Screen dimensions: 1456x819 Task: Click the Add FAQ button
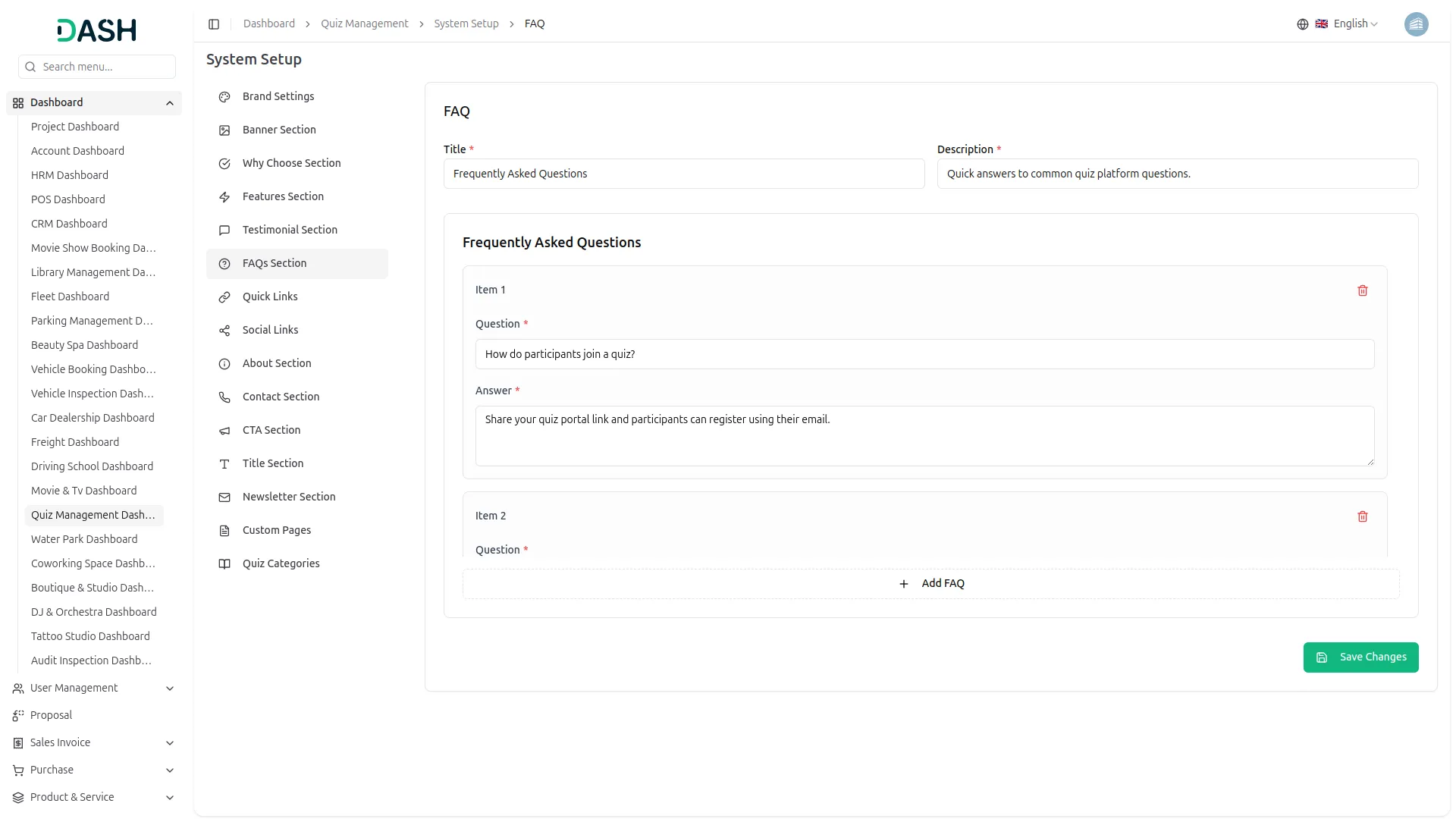tap(930, 584)
